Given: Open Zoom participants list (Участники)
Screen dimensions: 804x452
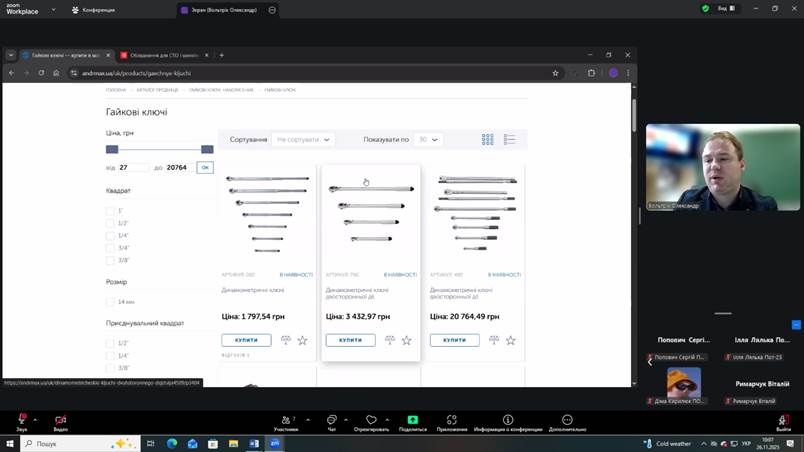Looking at the screenshot, I should [285, 422].
